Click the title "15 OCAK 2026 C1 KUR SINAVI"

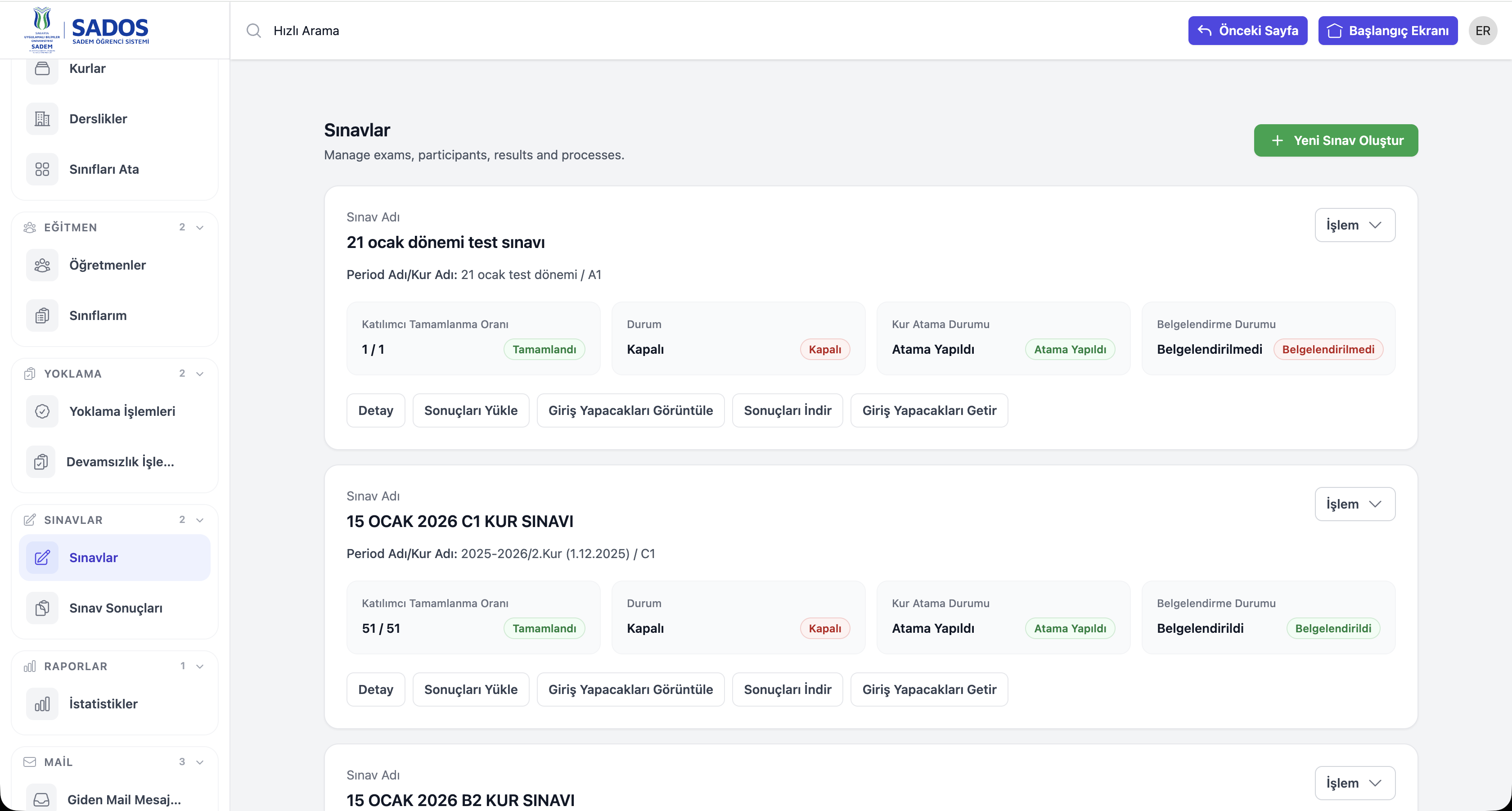[459, 521]
